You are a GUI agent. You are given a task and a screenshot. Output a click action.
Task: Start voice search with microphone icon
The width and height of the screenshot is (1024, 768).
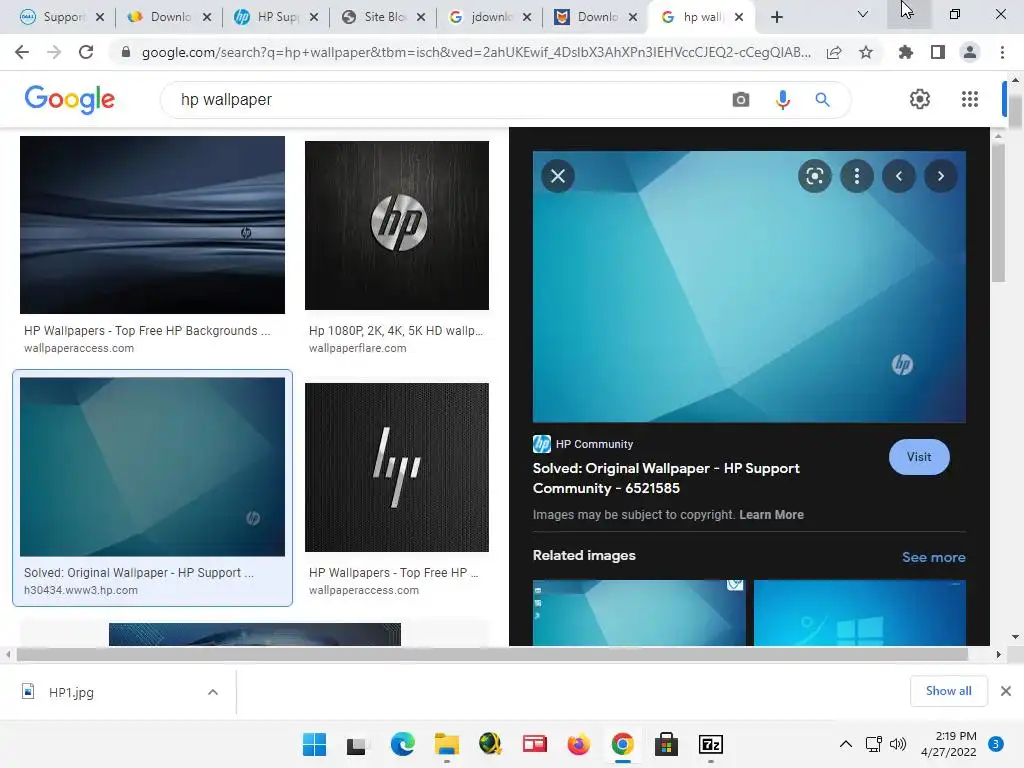click(782, 100)
